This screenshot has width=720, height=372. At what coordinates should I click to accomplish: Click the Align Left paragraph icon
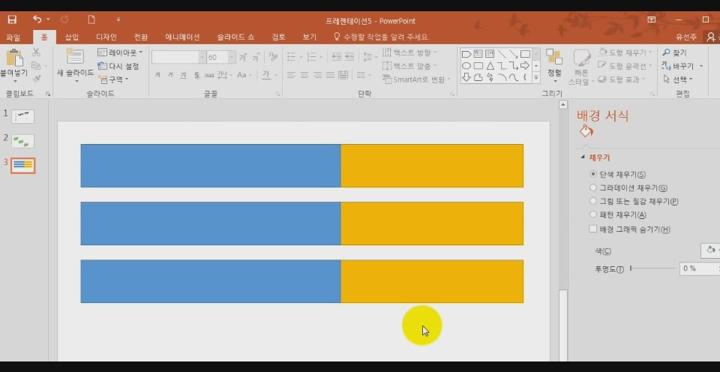coord(291,75)
